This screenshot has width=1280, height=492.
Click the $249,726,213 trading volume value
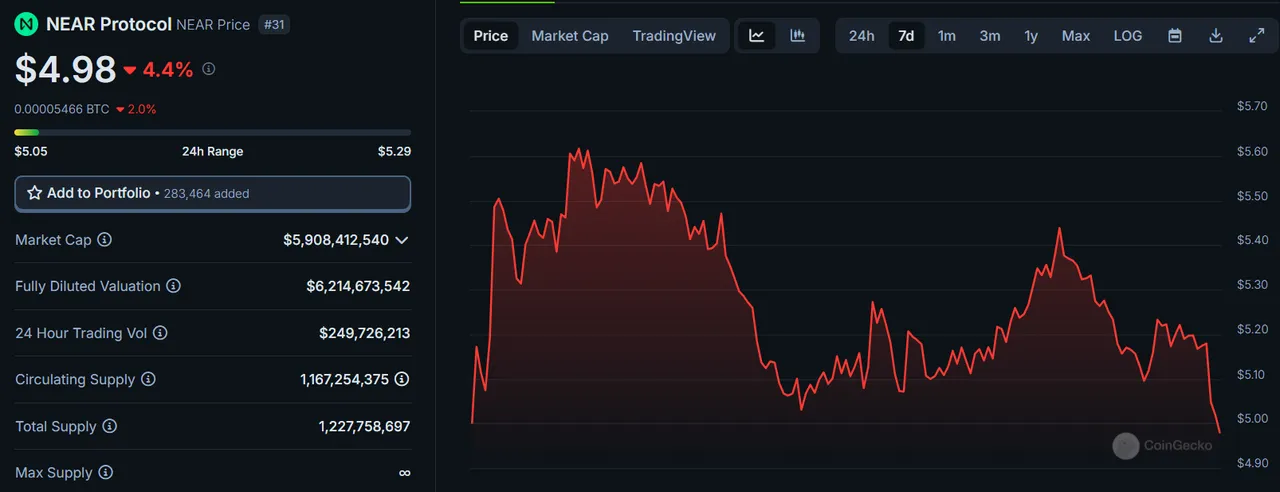point(365,333)
